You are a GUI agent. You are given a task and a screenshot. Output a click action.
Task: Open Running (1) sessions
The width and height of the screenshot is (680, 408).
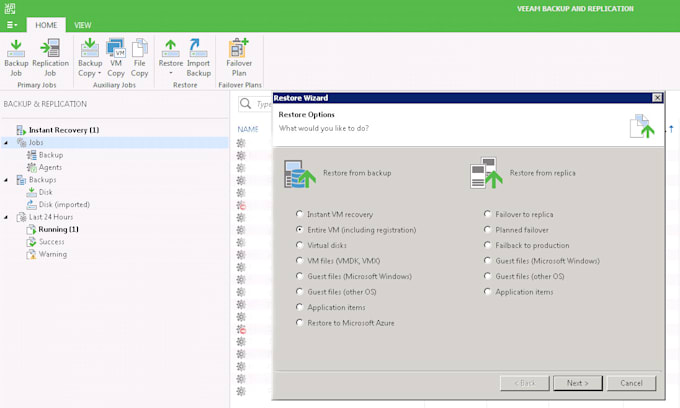click(58, 229)
